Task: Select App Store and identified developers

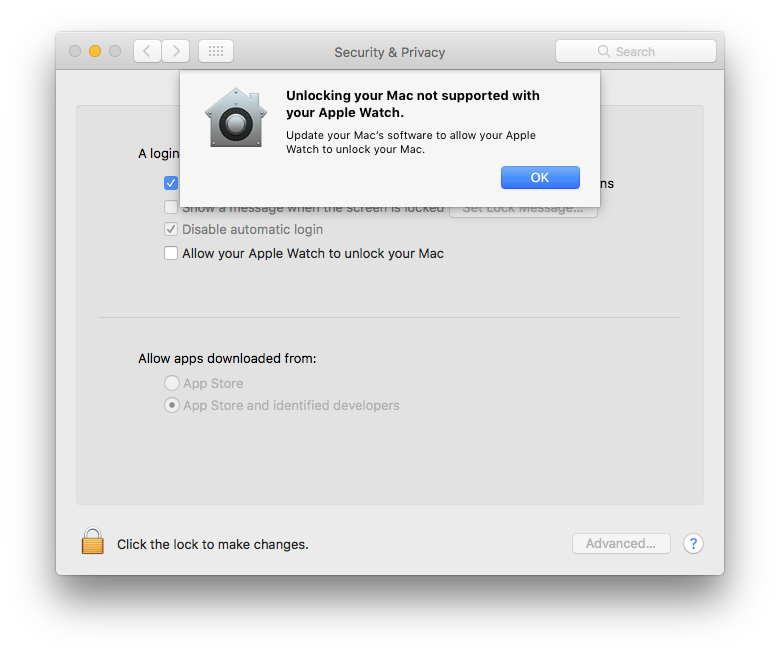Action: tap(172, 405)
